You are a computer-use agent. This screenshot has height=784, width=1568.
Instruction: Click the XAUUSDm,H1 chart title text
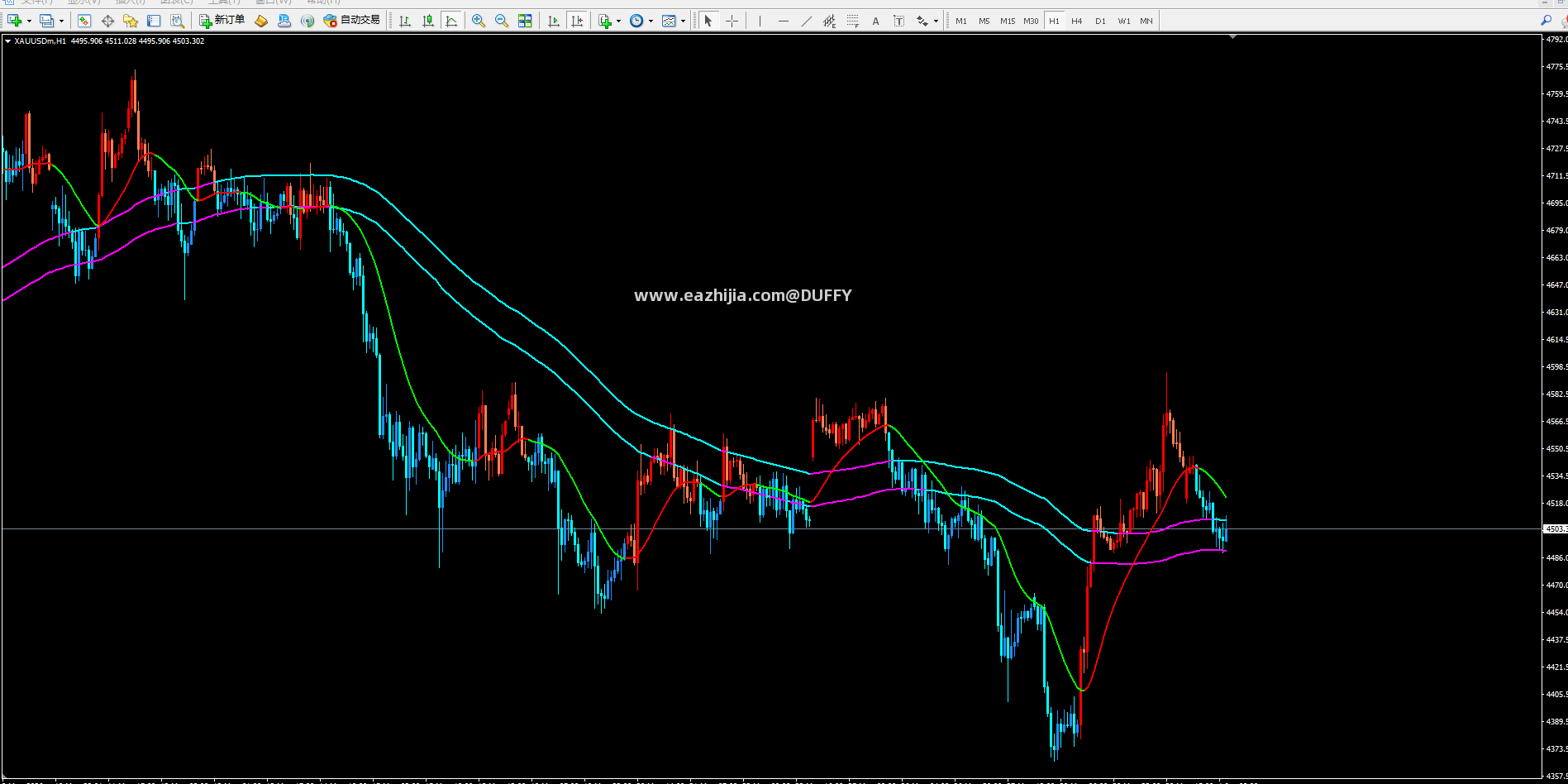41,41
